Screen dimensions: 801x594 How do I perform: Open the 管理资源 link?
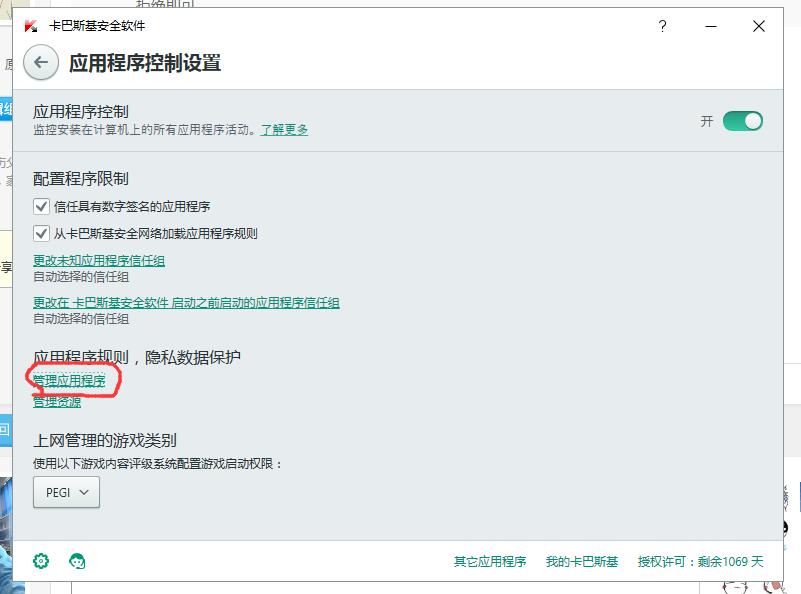click(57, 402)
